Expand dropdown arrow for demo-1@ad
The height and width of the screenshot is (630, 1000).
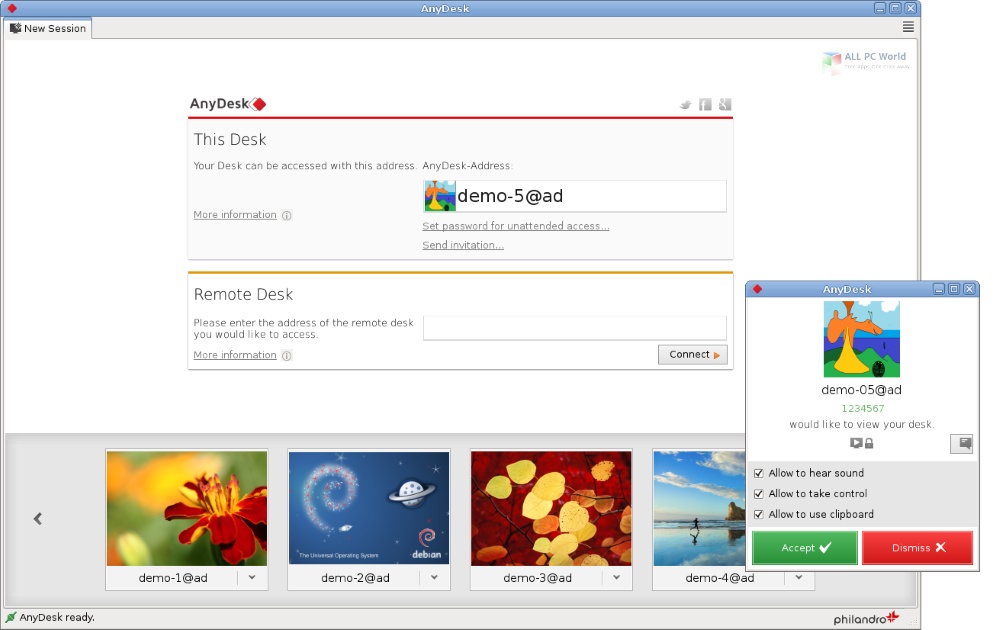pos(253,578)
